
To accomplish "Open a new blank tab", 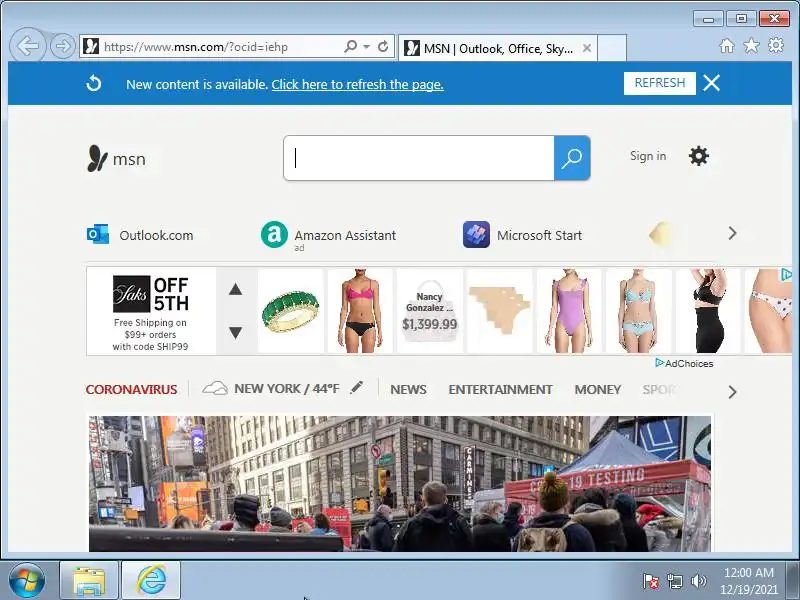I will 612,48.
